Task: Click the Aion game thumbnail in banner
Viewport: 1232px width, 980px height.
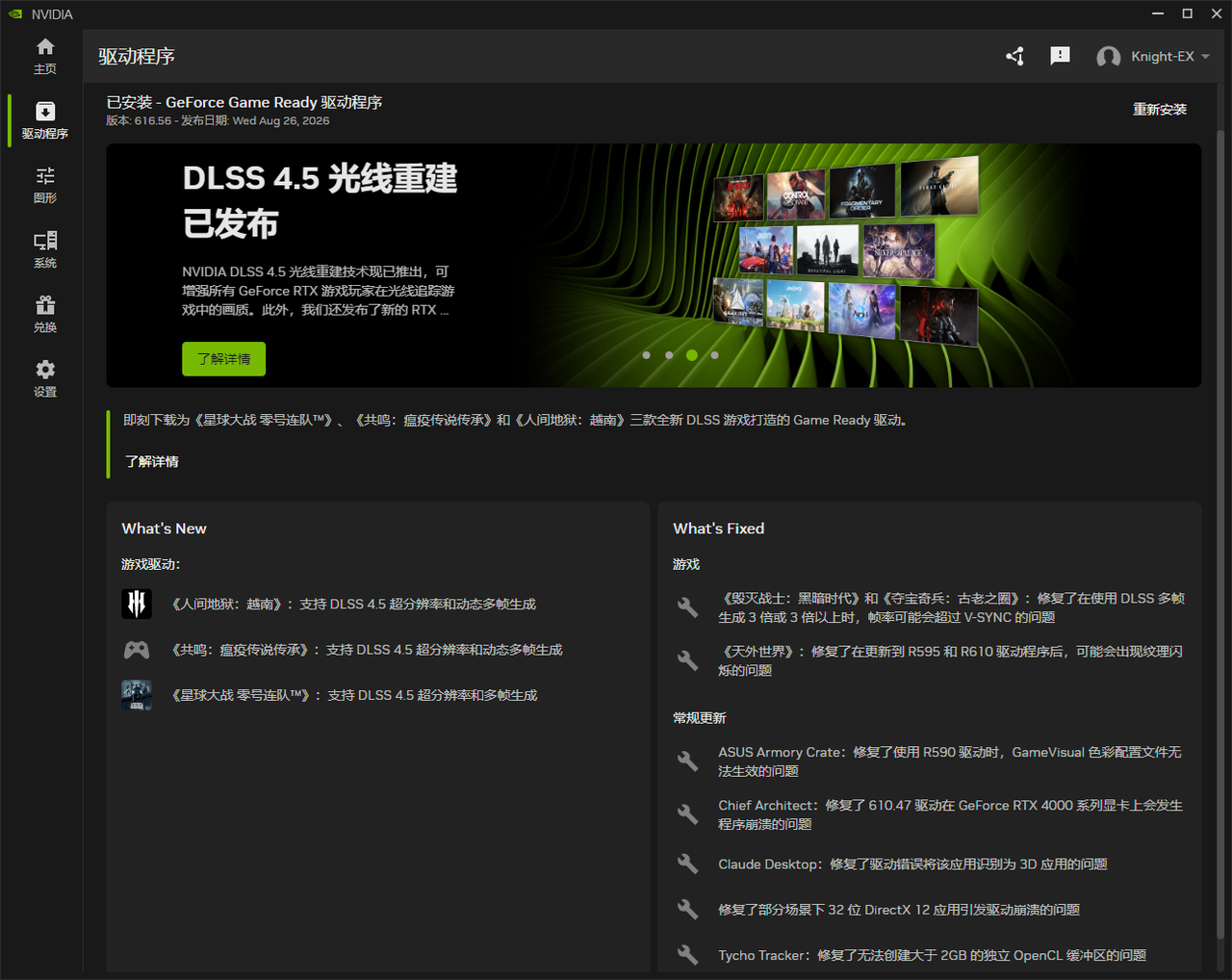Action: [862, 310]
